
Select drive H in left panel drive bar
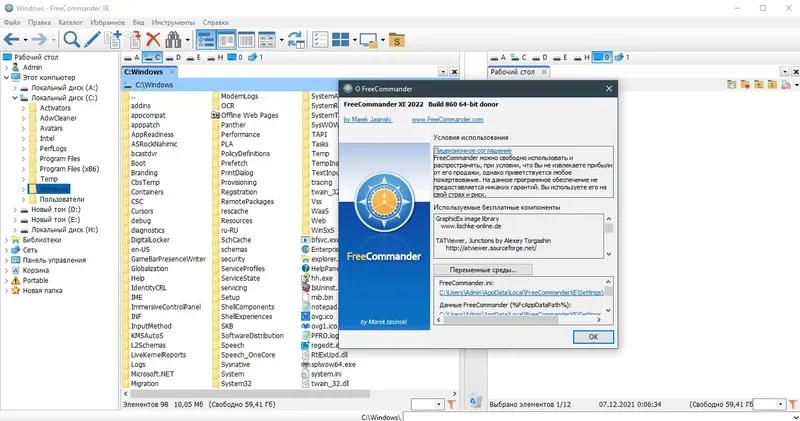[215, 58]
